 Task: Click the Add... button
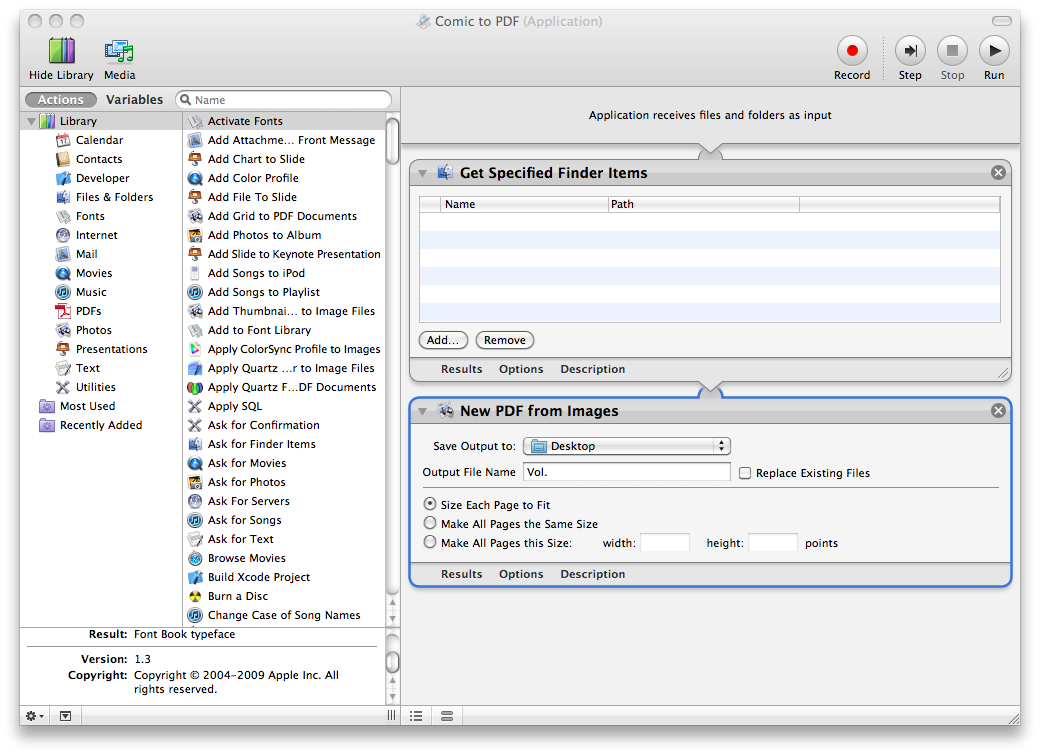[443, 340]
